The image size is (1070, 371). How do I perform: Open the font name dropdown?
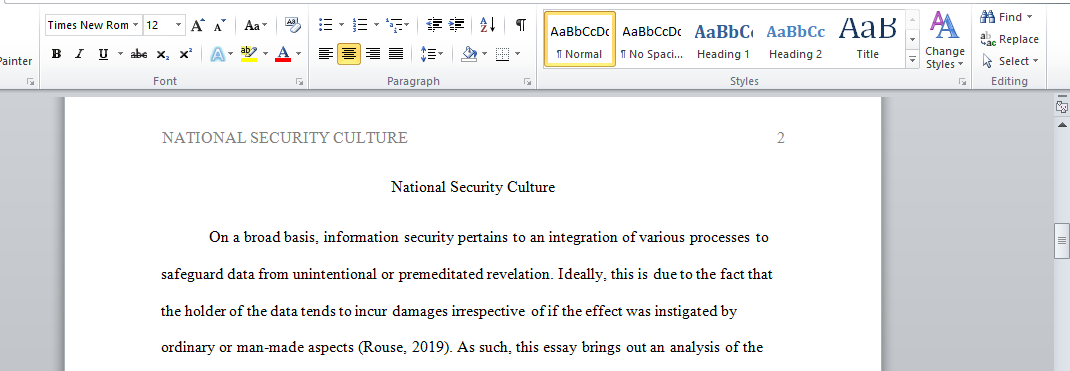[136, 26]
